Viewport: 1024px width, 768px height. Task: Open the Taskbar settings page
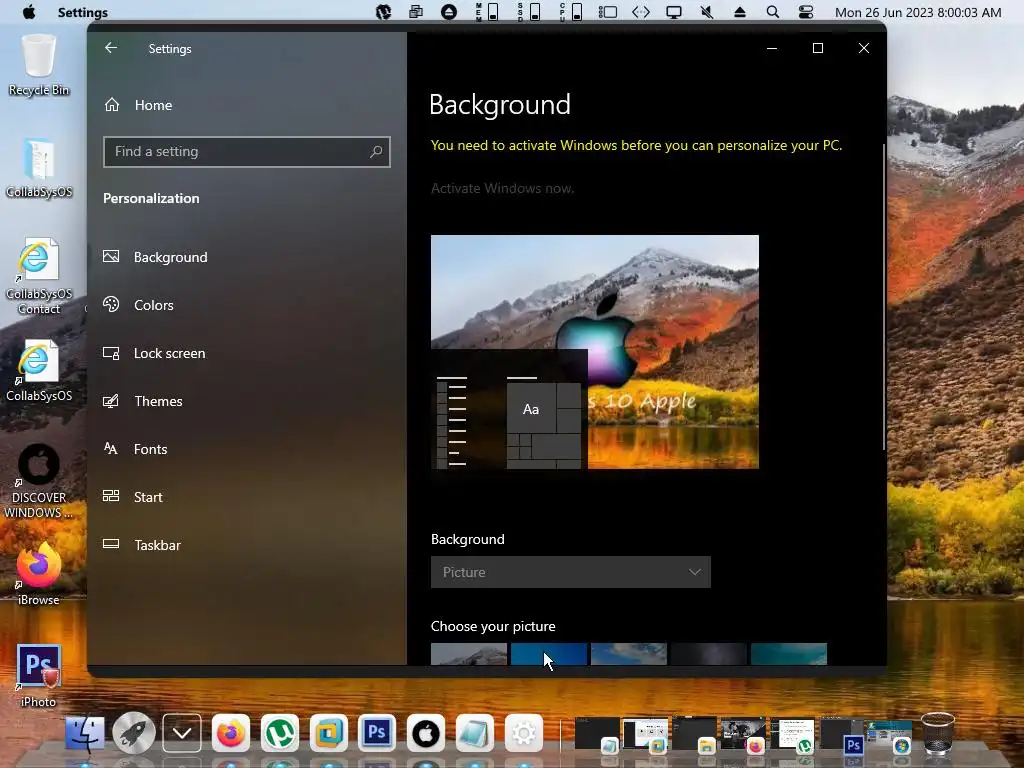pyautogui.click(x=142, y=545)
